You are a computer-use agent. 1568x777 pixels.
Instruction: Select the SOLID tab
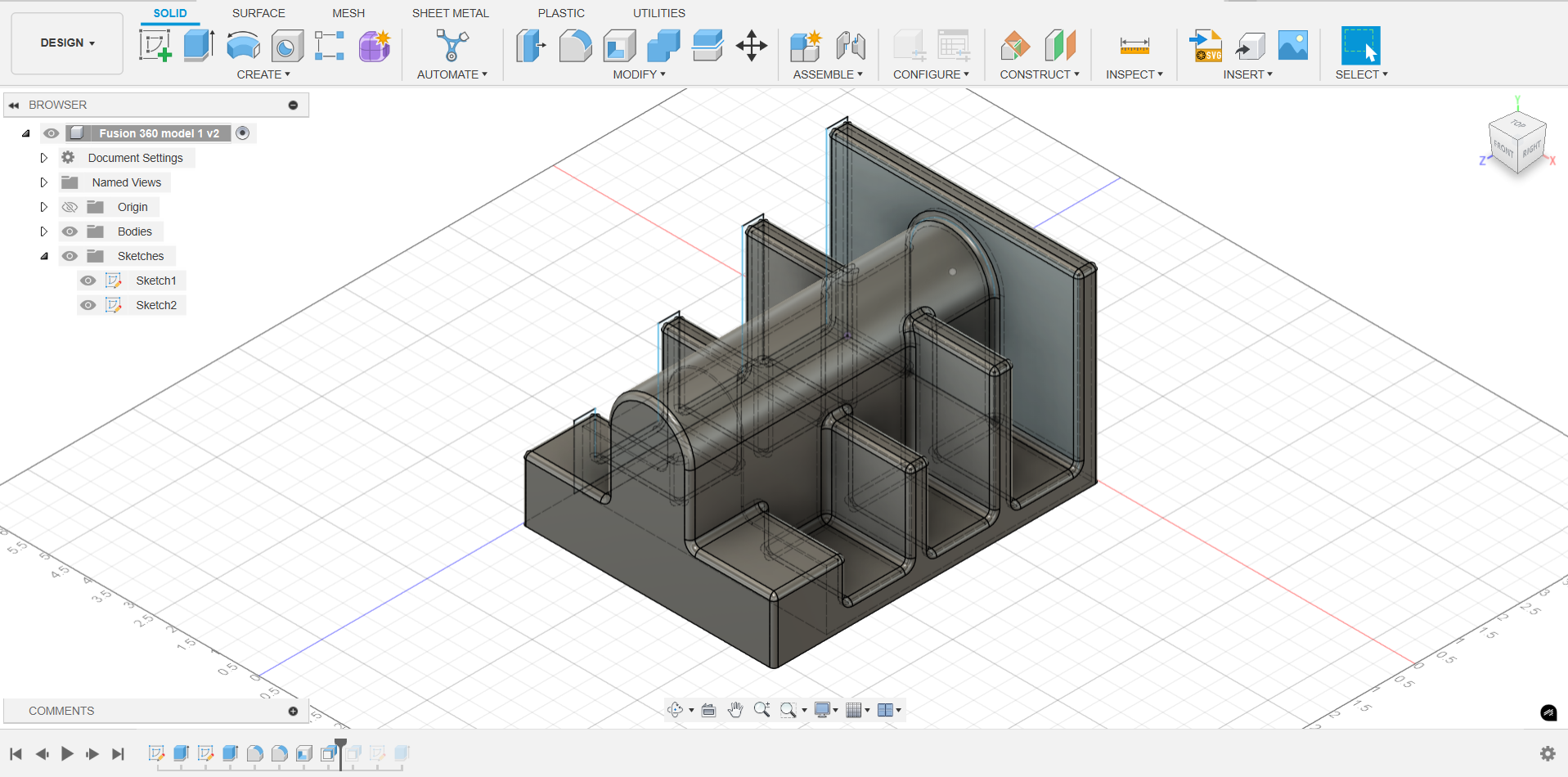pos(170,13)
